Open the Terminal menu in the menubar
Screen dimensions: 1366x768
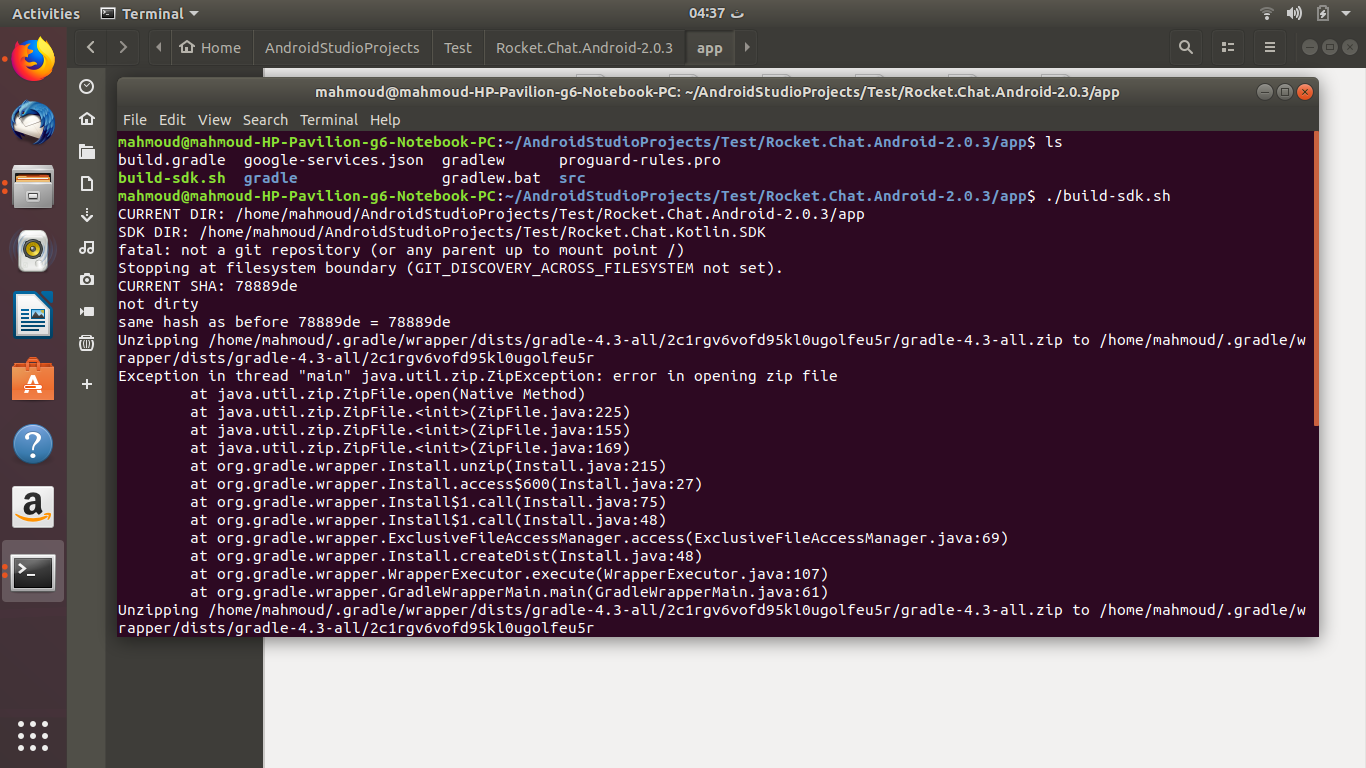(x=329, y=119)
